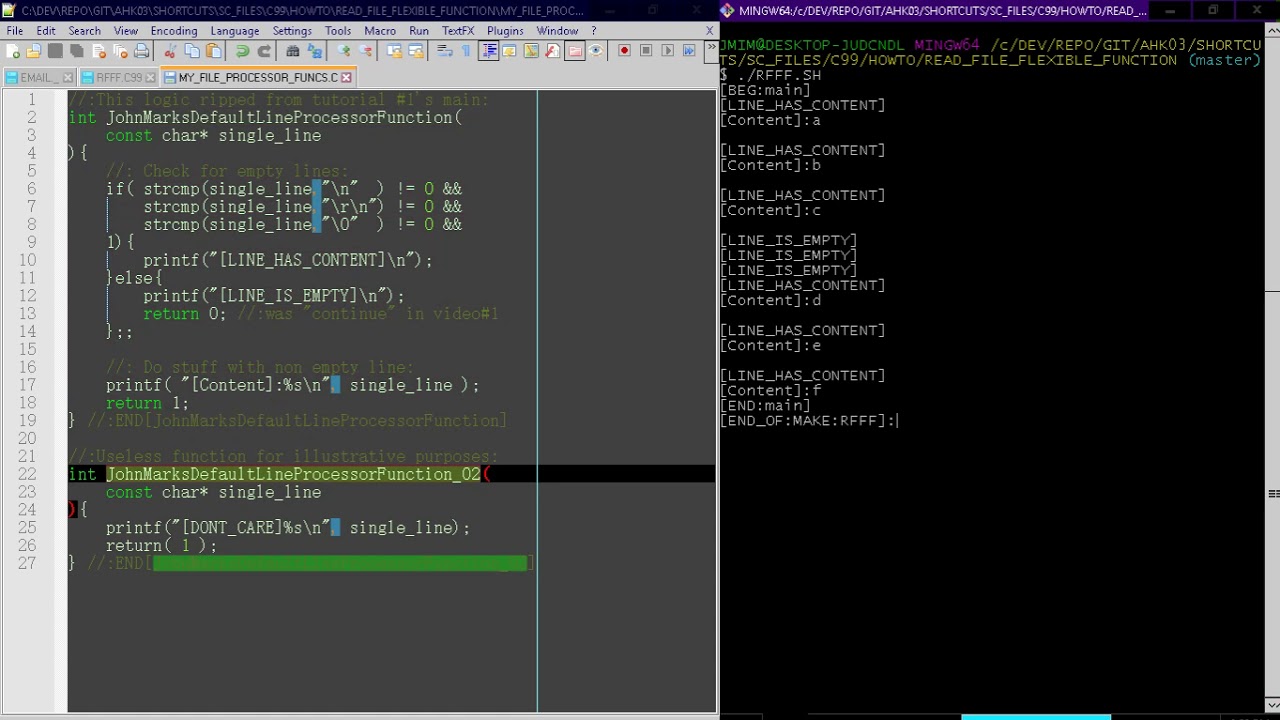The image size is (1280, 720).
Task: Open the Replace toolbar icon
Action: [315, 51]
